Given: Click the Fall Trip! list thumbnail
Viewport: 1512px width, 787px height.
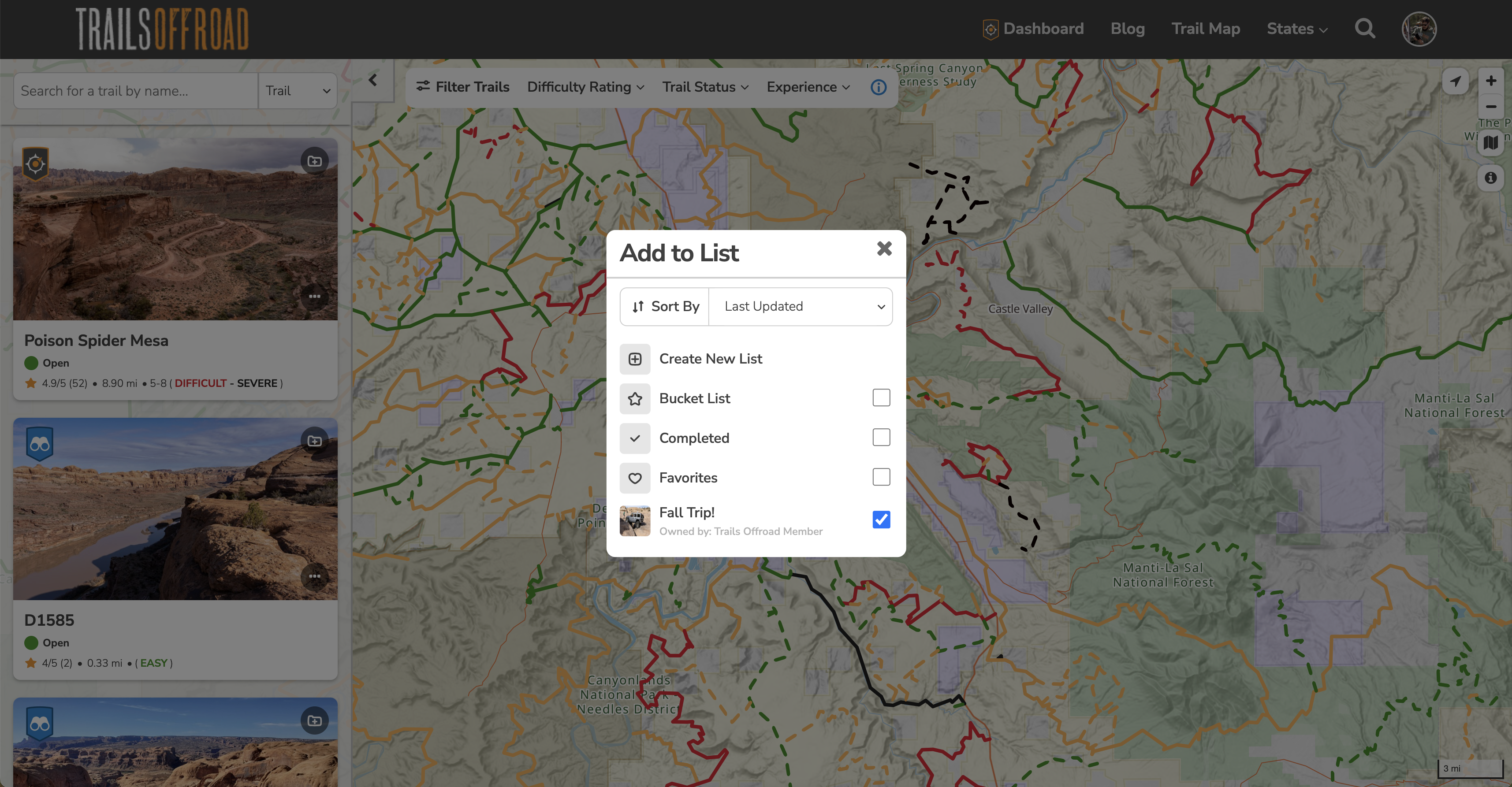Looking at the screenshot, I should (x=635, y=521).
